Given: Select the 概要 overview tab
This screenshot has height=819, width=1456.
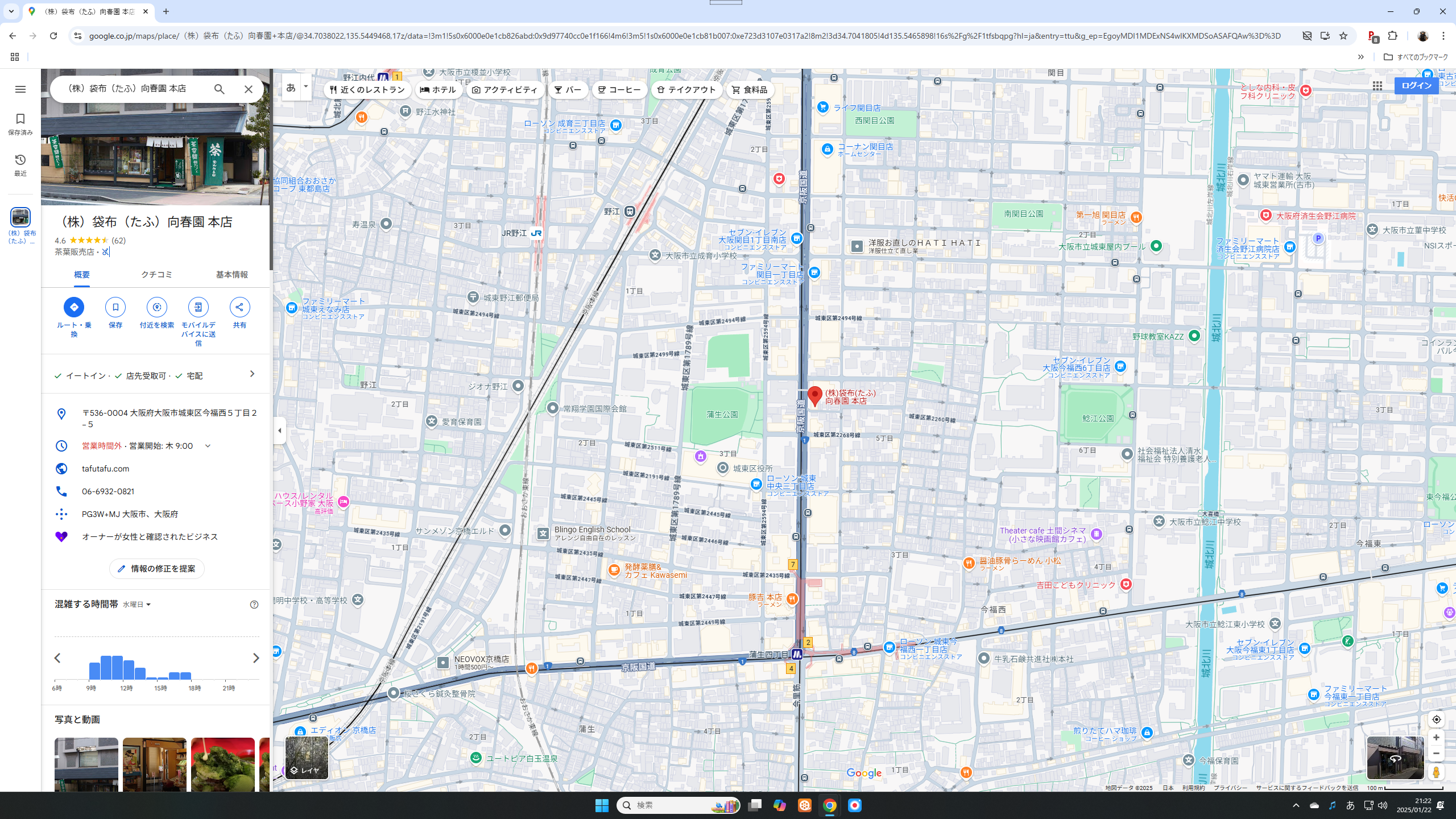Looking at the screenshot, I should click(81, 275).
